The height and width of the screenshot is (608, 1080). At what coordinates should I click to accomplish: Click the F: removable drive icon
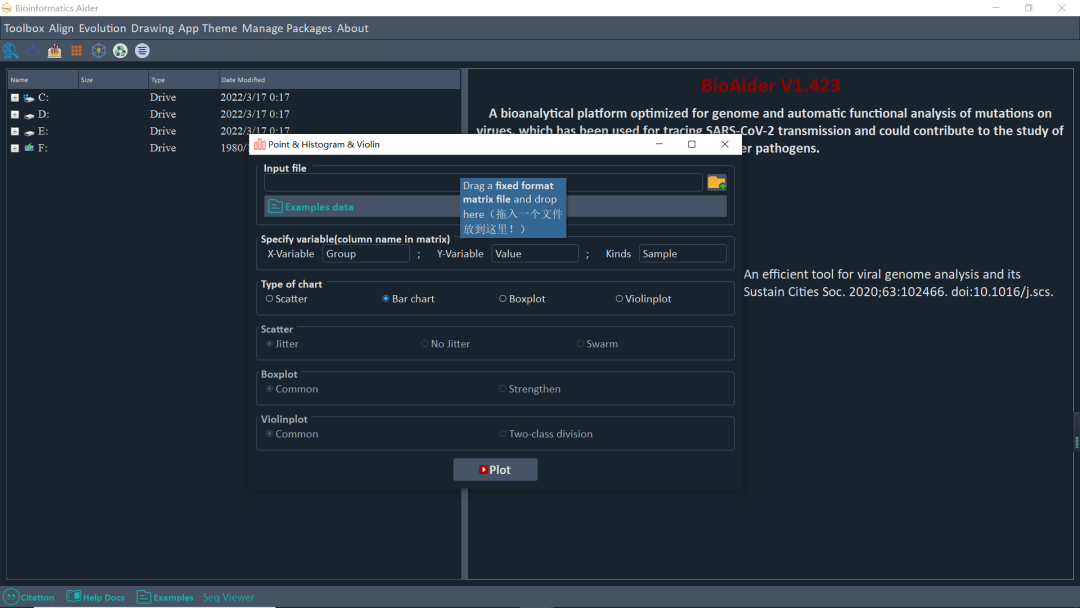[x=29, y=148]
